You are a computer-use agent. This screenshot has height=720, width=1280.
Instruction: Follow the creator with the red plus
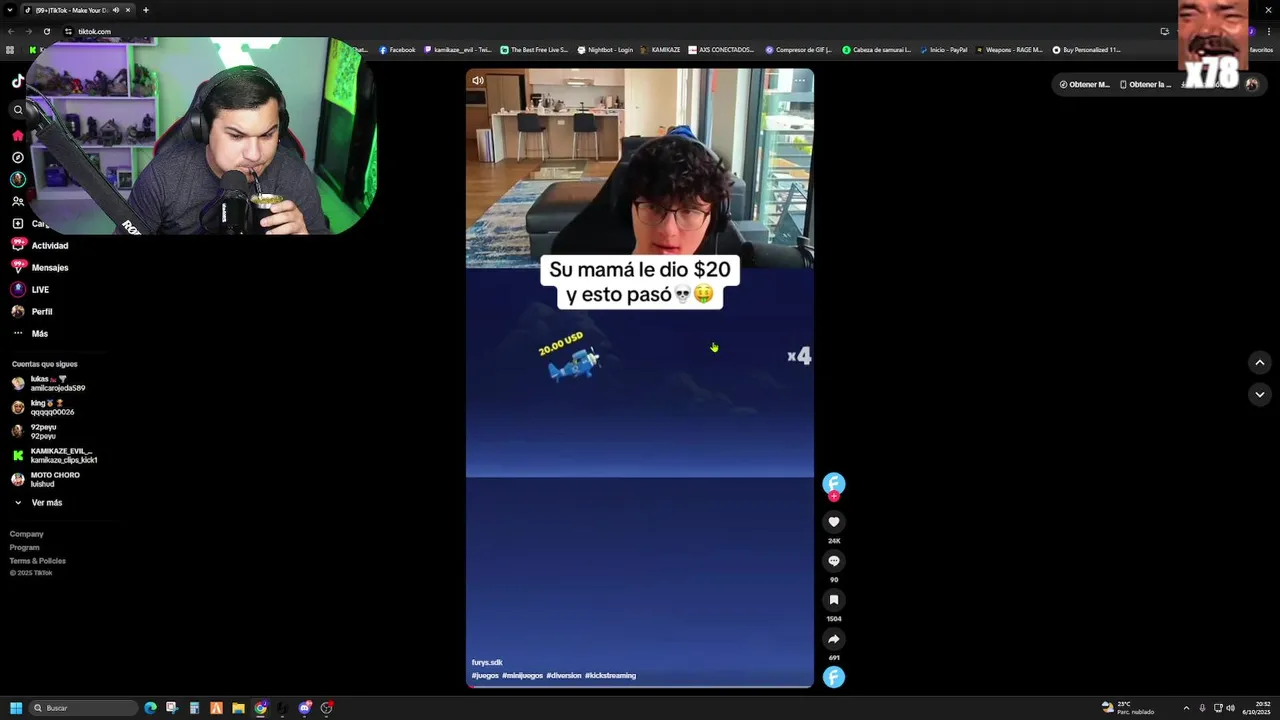(834, 496)
